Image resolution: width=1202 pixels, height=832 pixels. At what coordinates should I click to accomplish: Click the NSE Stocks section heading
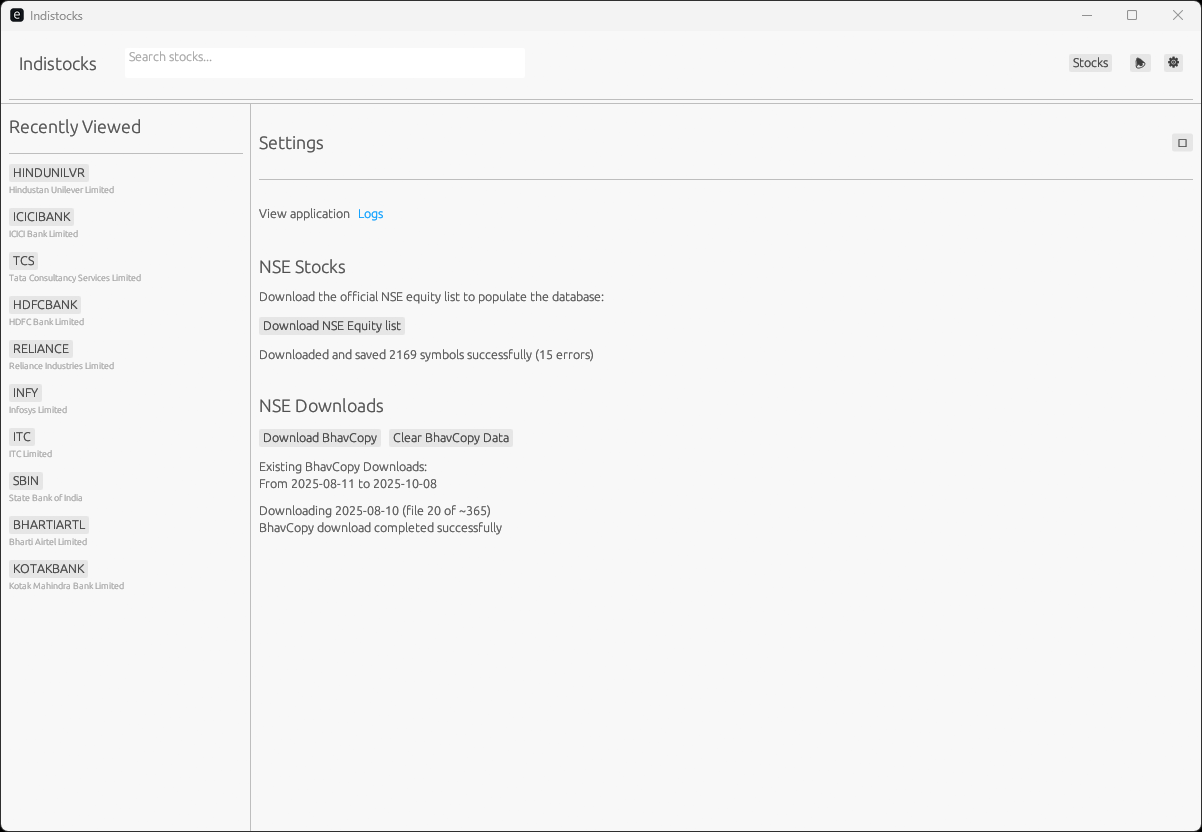coord(302,267)
